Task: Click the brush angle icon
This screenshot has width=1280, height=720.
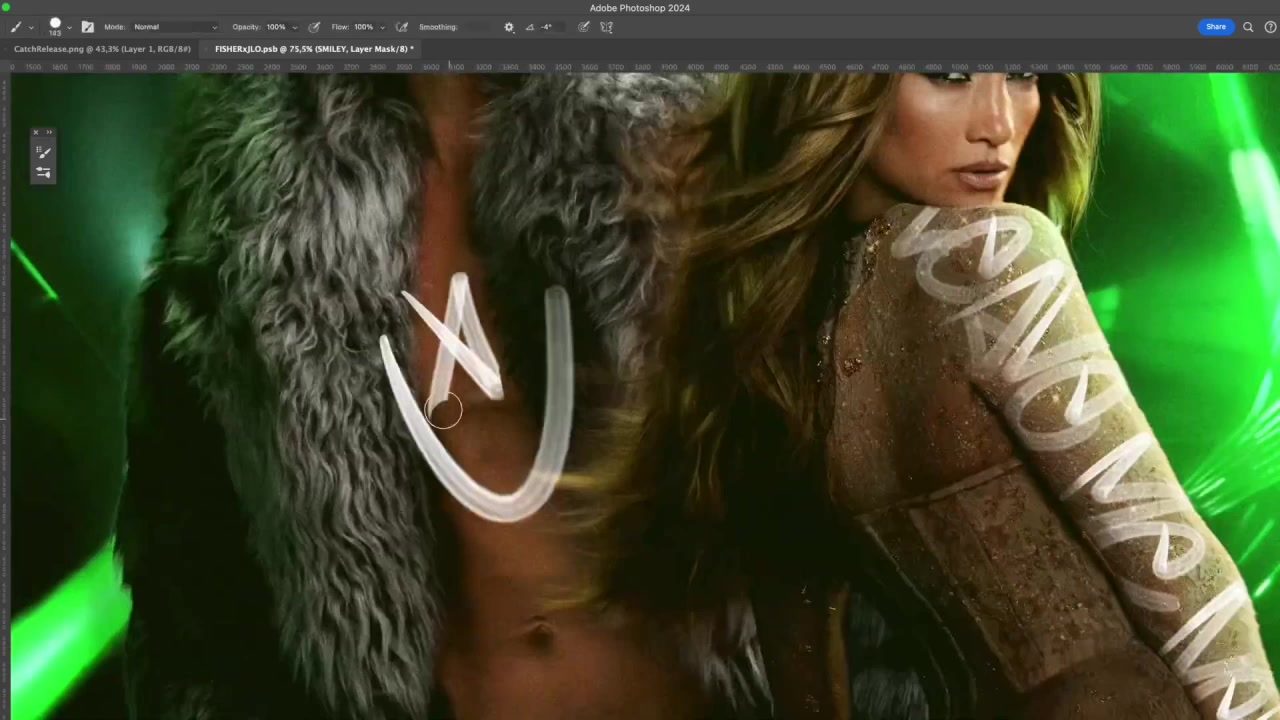Action: (530, 27)
